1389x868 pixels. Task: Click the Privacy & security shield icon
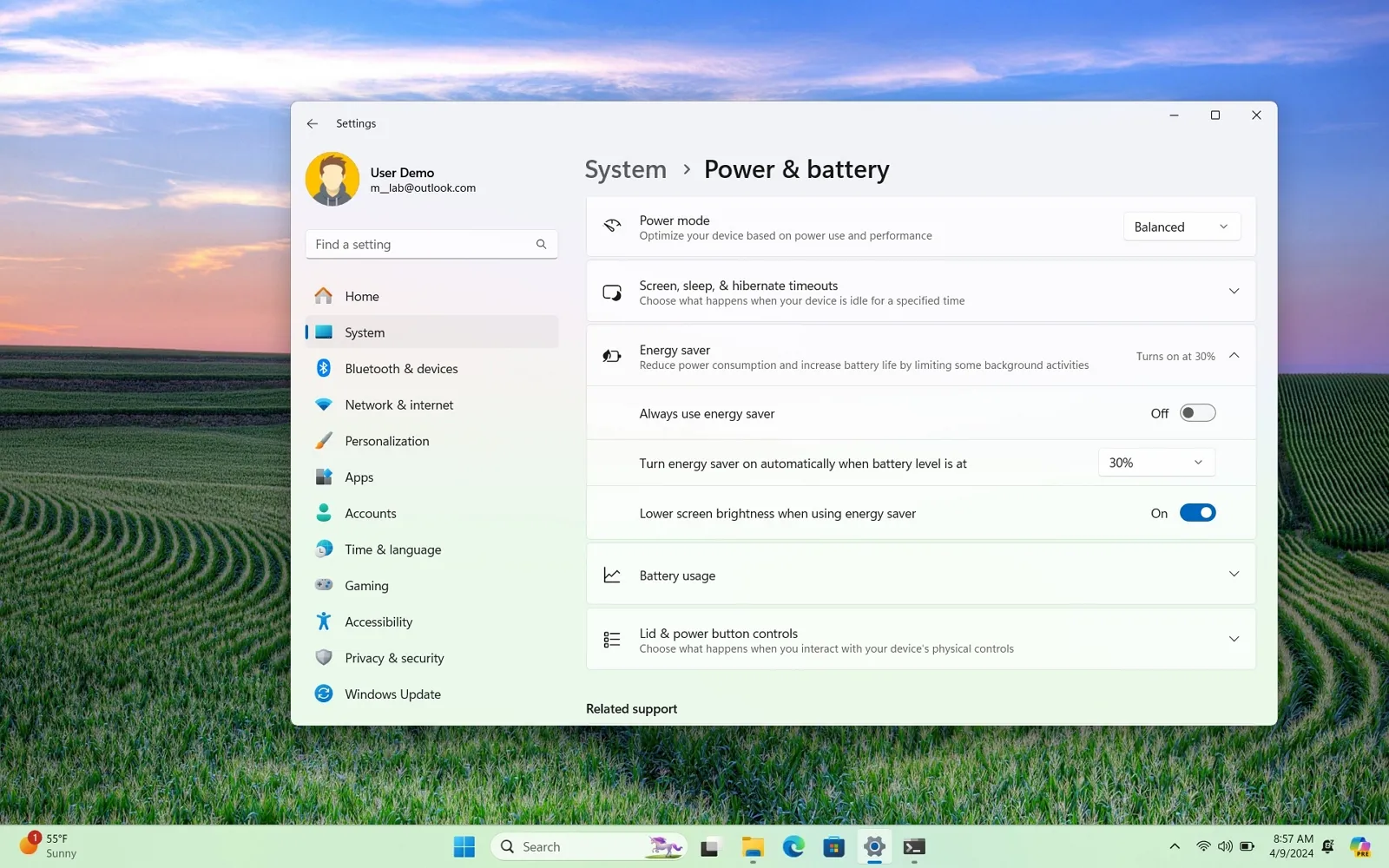pyautogui.click(x=324, y=658)
